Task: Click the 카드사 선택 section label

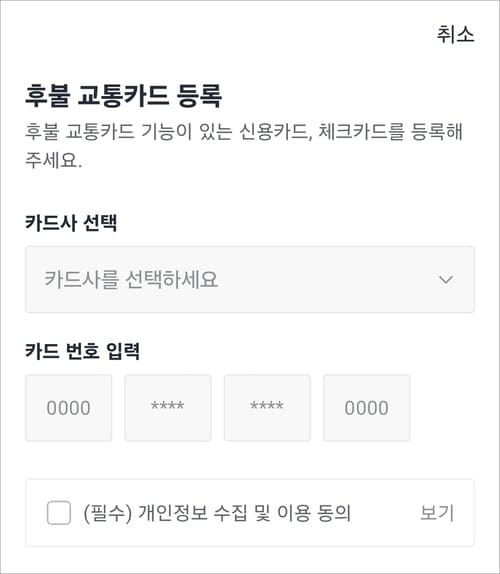Action: click(71, 223)
